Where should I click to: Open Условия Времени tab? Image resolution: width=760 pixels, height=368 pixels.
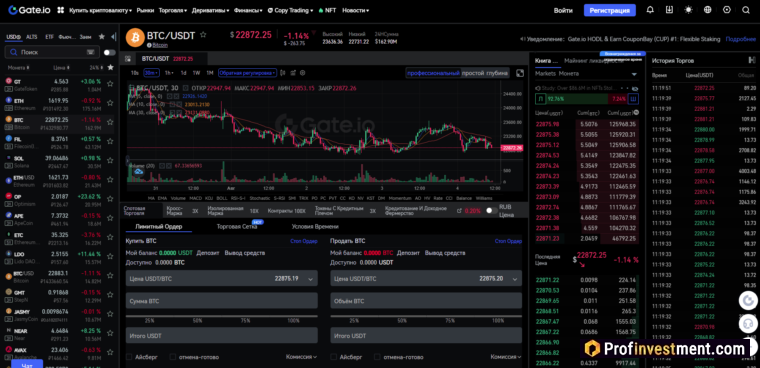click(315, 226)
